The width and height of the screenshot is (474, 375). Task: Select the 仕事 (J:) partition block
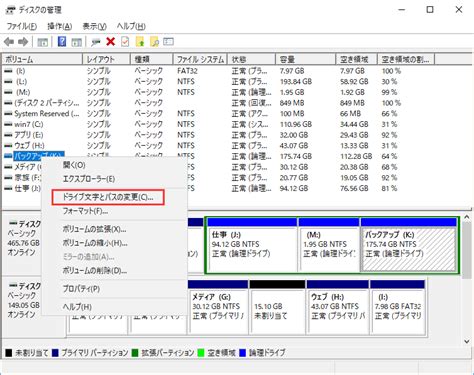tap(252, 245)
